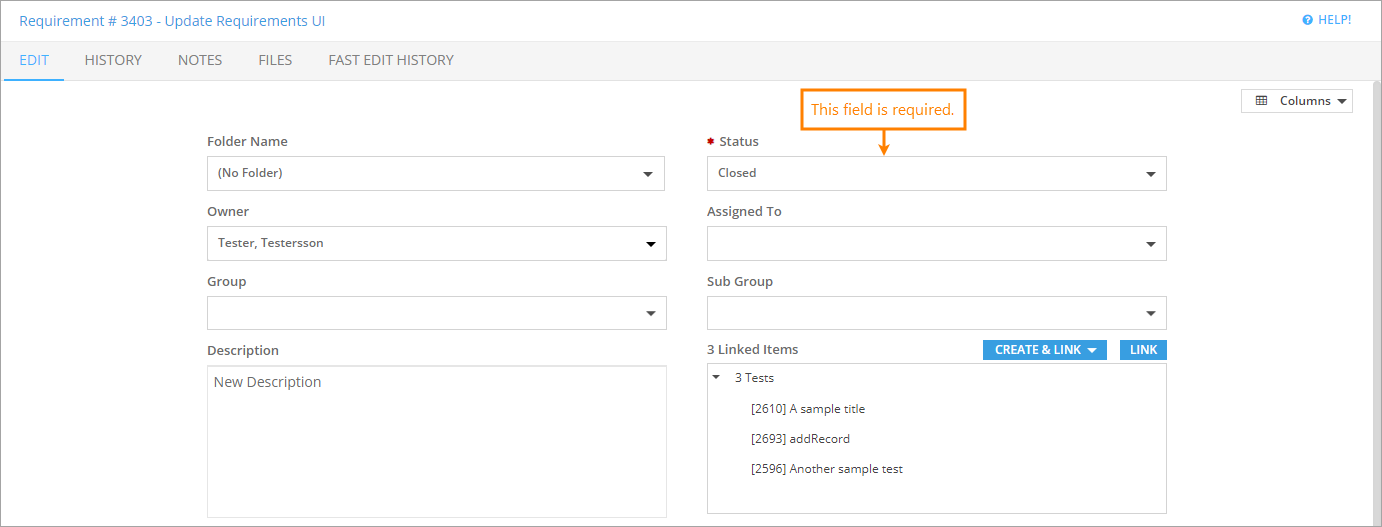Screen dimensions: 1382x527
Task: Select linked test 2693 addRecord
Action: pyautogui.click(x=800, y=439)
